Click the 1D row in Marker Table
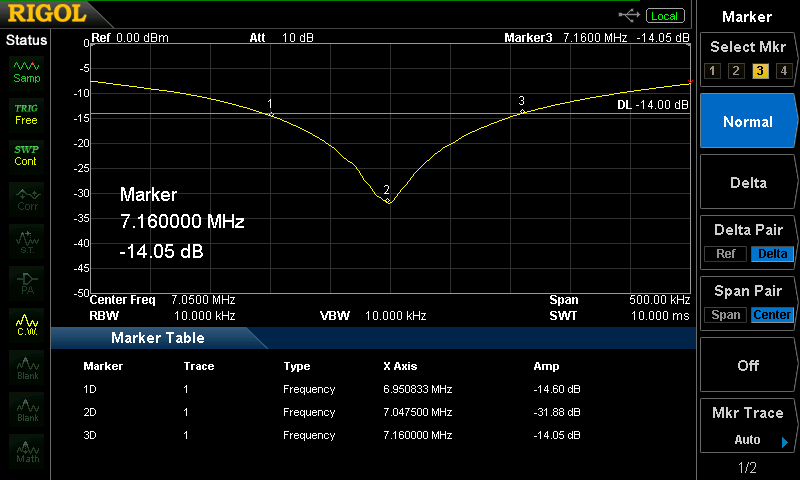800x480 pixels. point(332,389)
